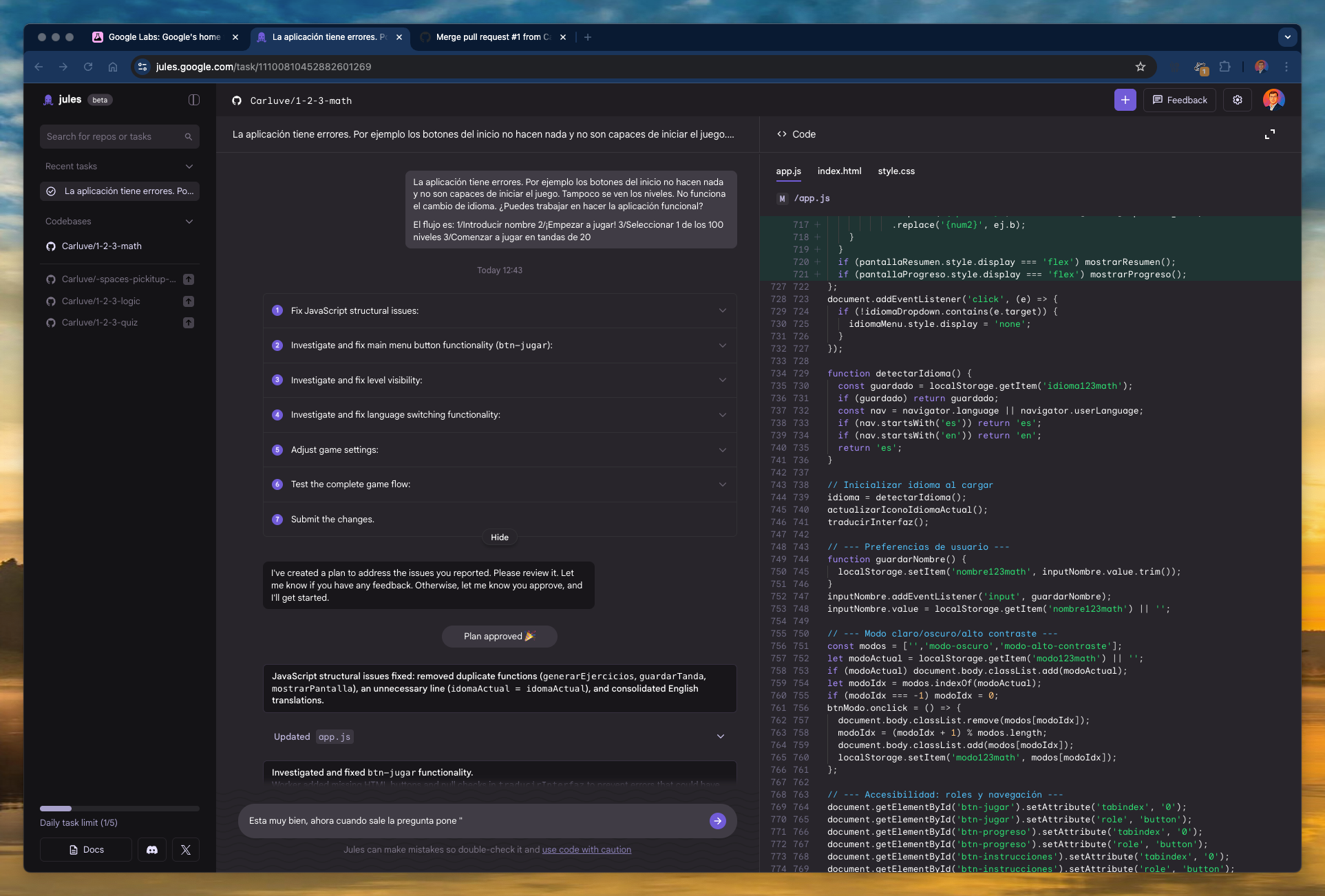Image resolution: width=1325 pixels, height=896 pixels.
Task: Toggle the sidebar collapse icon
Action: pos(193,100)
